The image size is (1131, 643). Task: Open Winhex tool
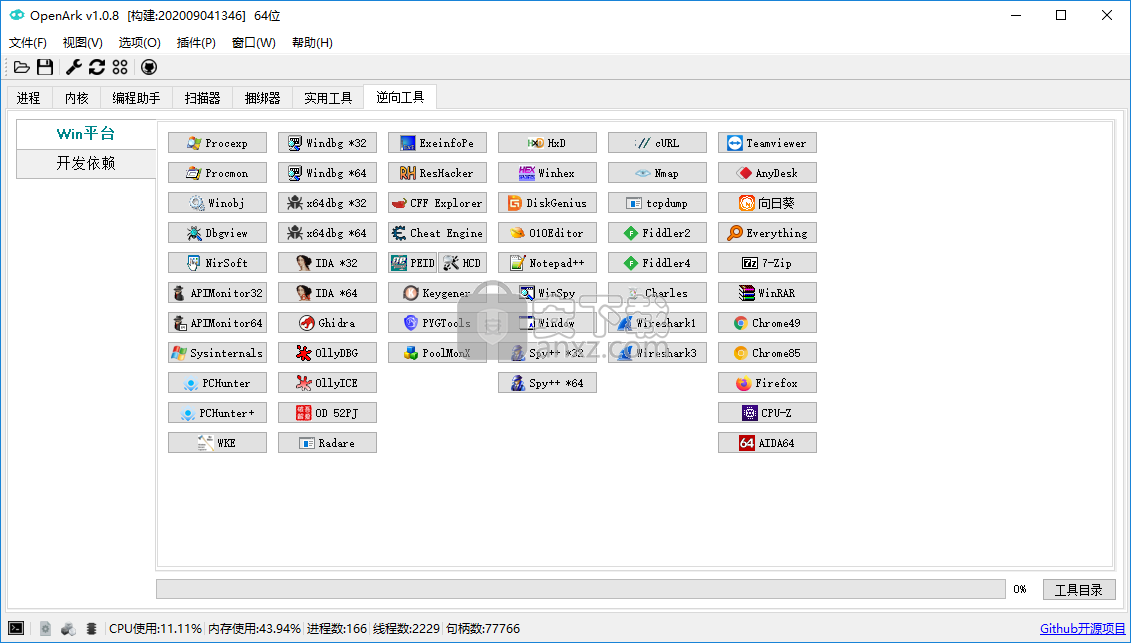547,173
